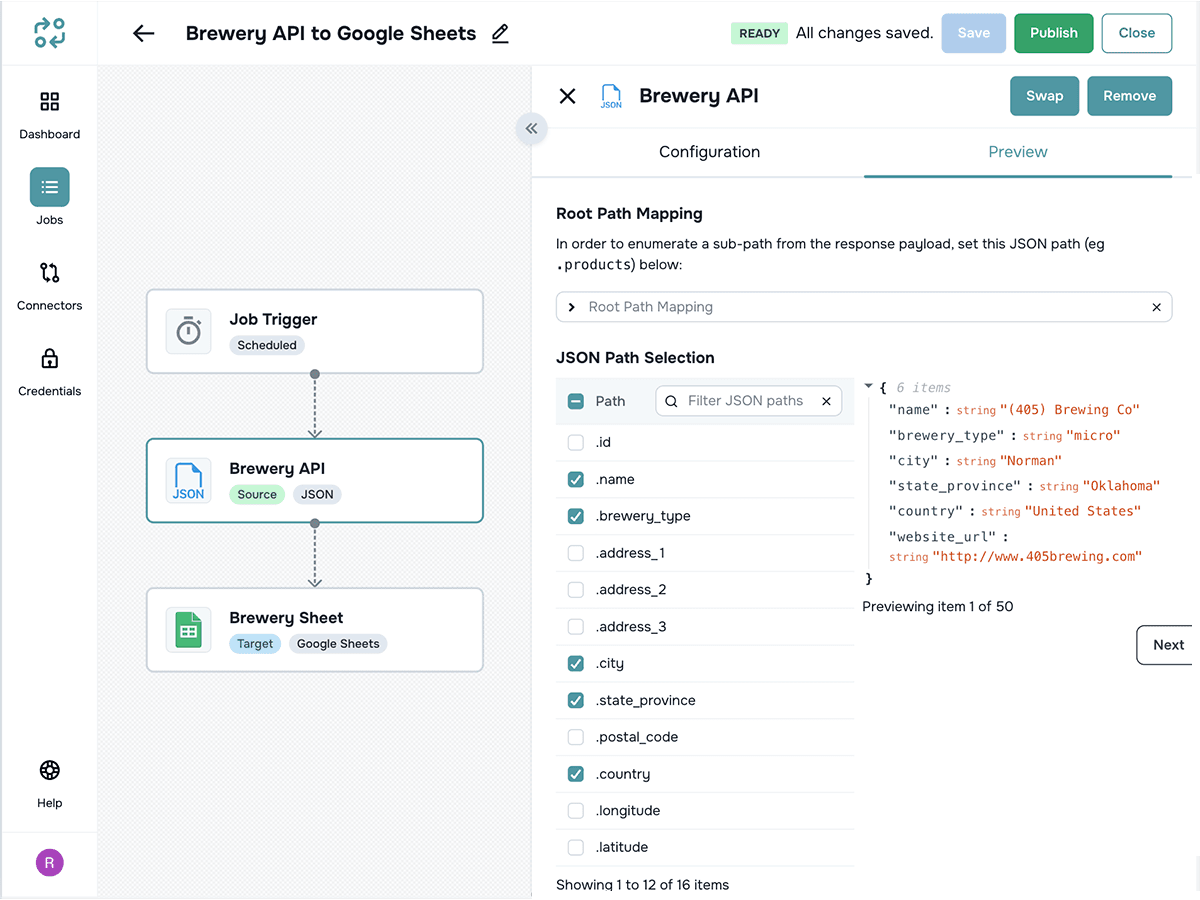1200x900 pixels.
Task: Click the "Brewery API to Google Sheets" title
Action: (x=331, y=33)
